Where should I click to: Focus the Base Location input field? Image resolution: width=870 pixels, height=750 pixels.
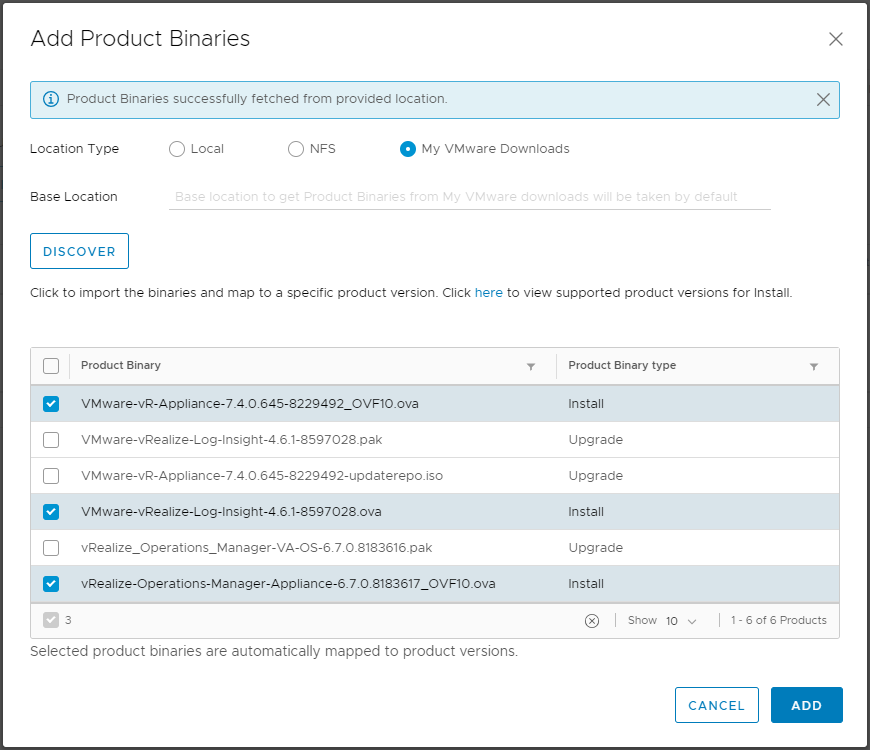[x=469, y=197]
